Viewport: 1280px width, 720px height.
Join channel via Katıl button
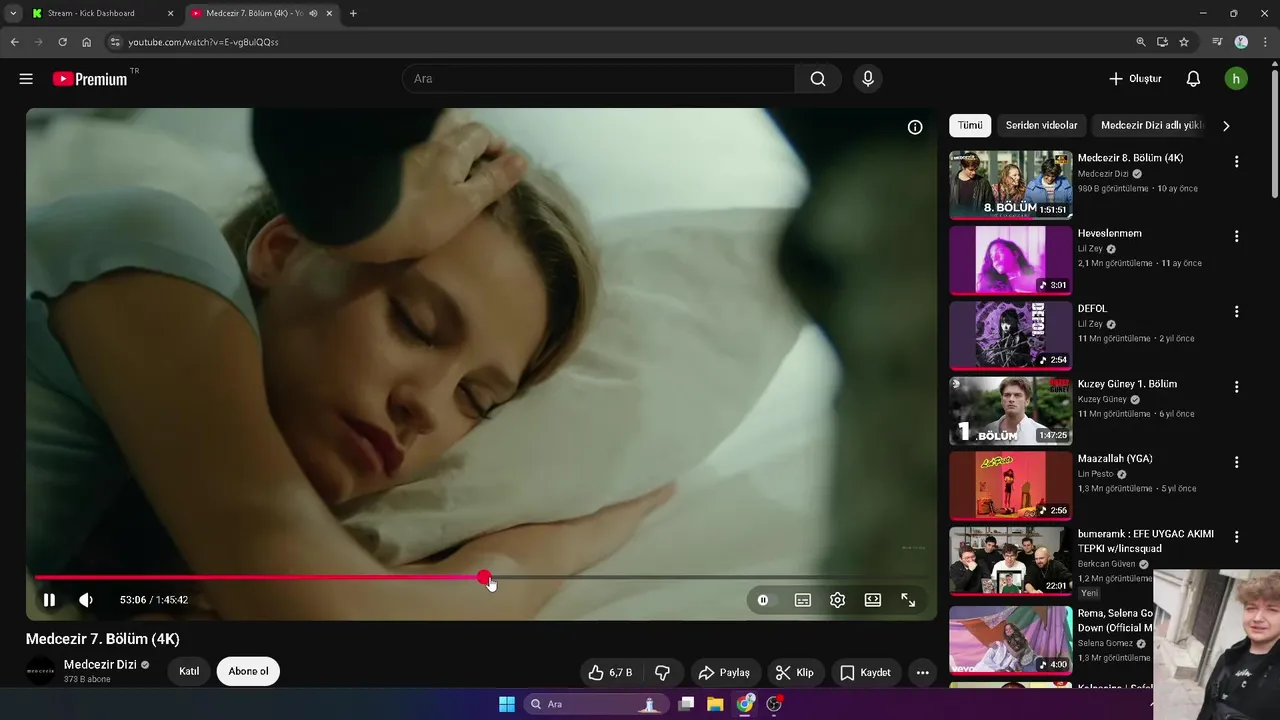point(189,671)
